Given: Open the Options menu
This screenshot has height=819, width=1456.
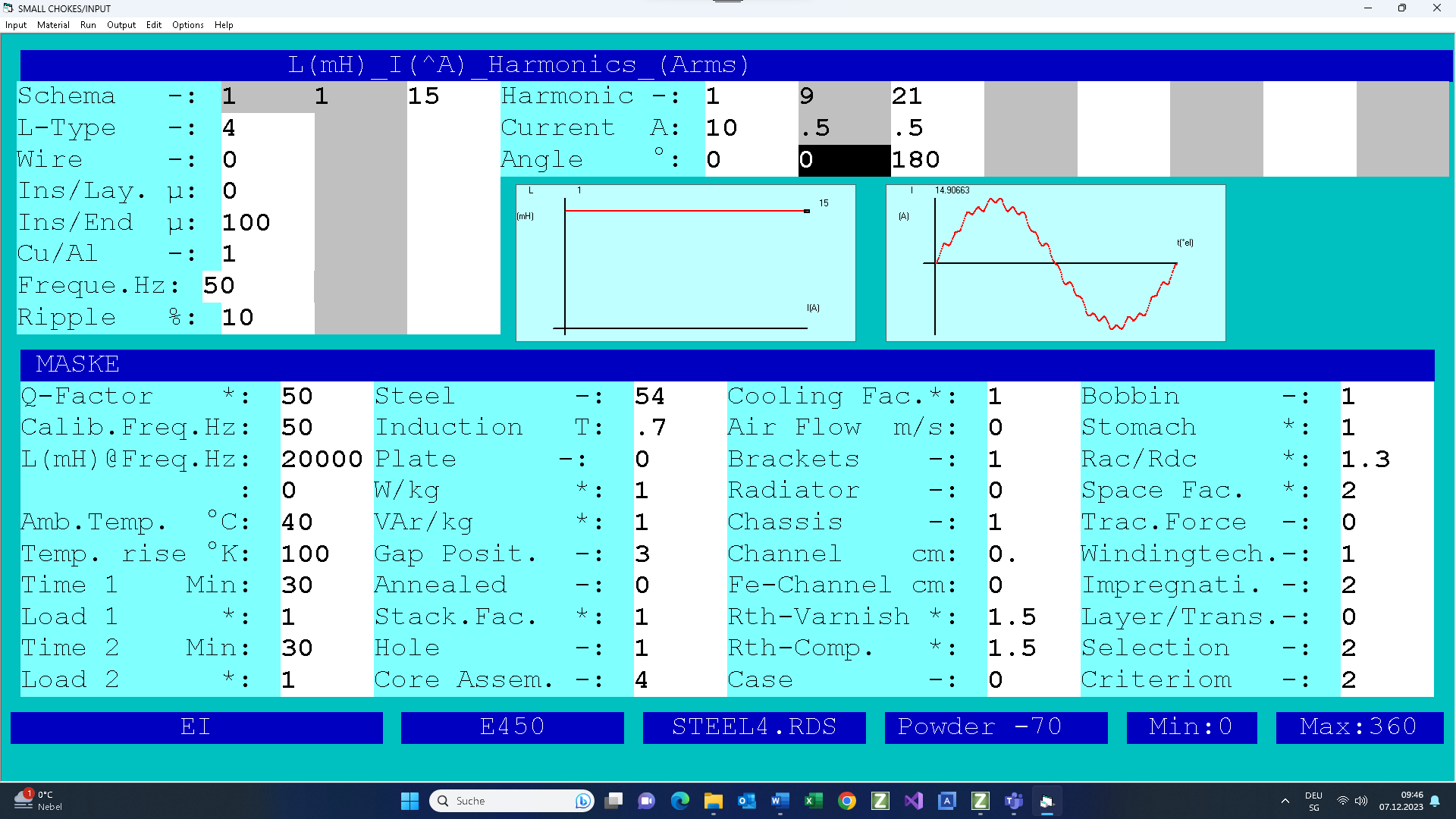Looking at the screenshot, I should point(188,25).
